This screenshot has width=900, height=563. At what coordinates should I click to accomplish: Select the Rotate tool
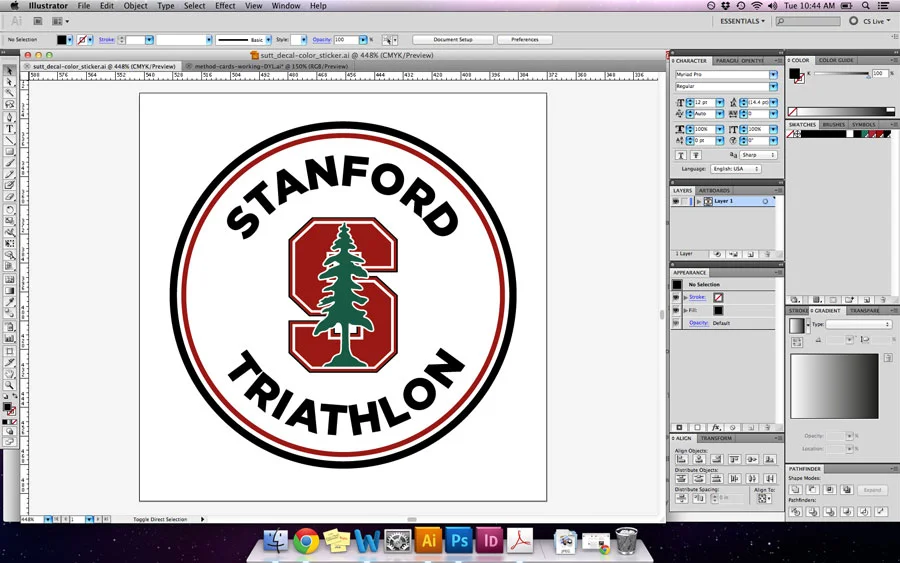click(9, 208)
